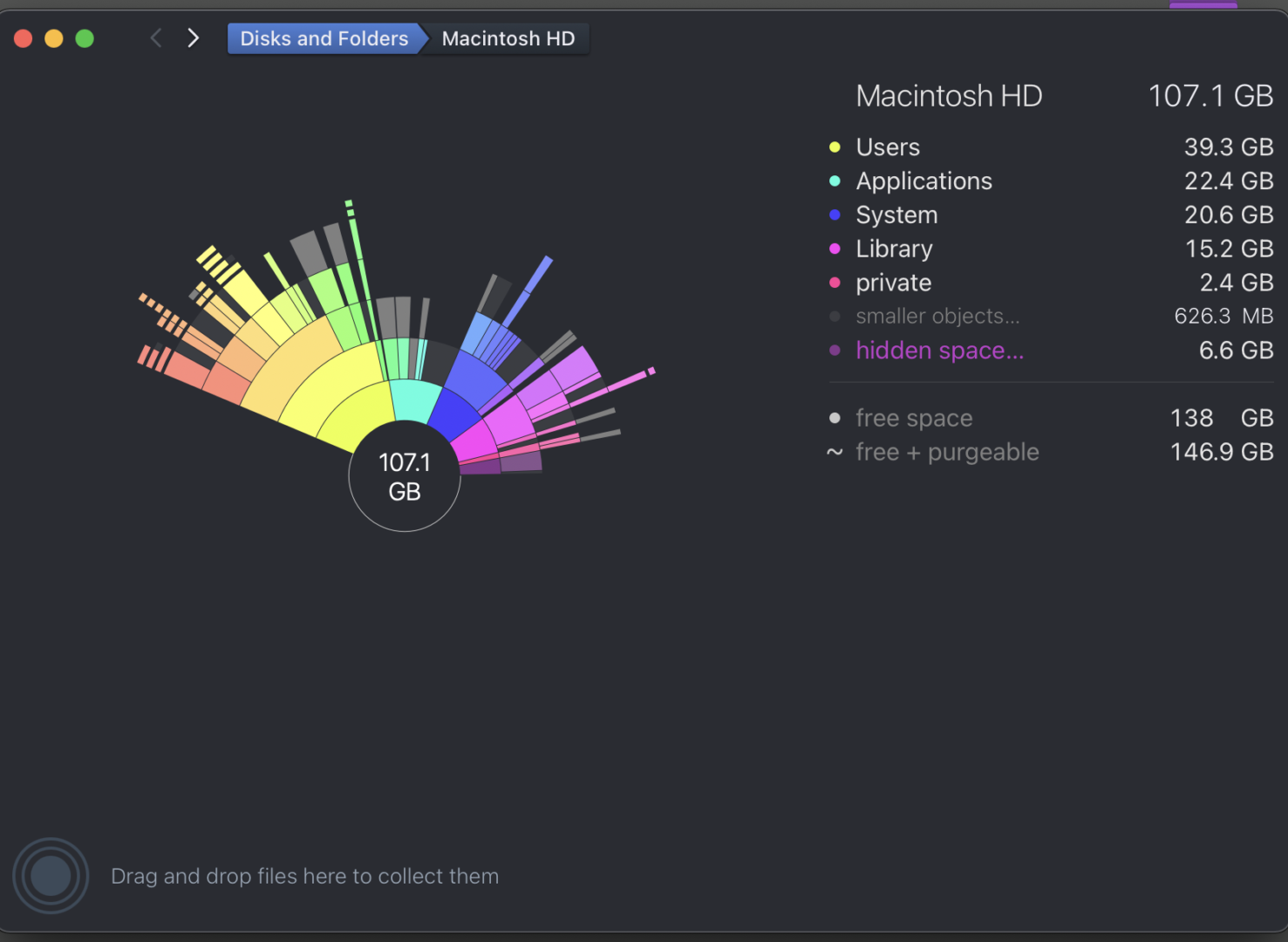Zoom the window with green button
The width and height of the screenshot is (1288, 942).
pos(85,38)
